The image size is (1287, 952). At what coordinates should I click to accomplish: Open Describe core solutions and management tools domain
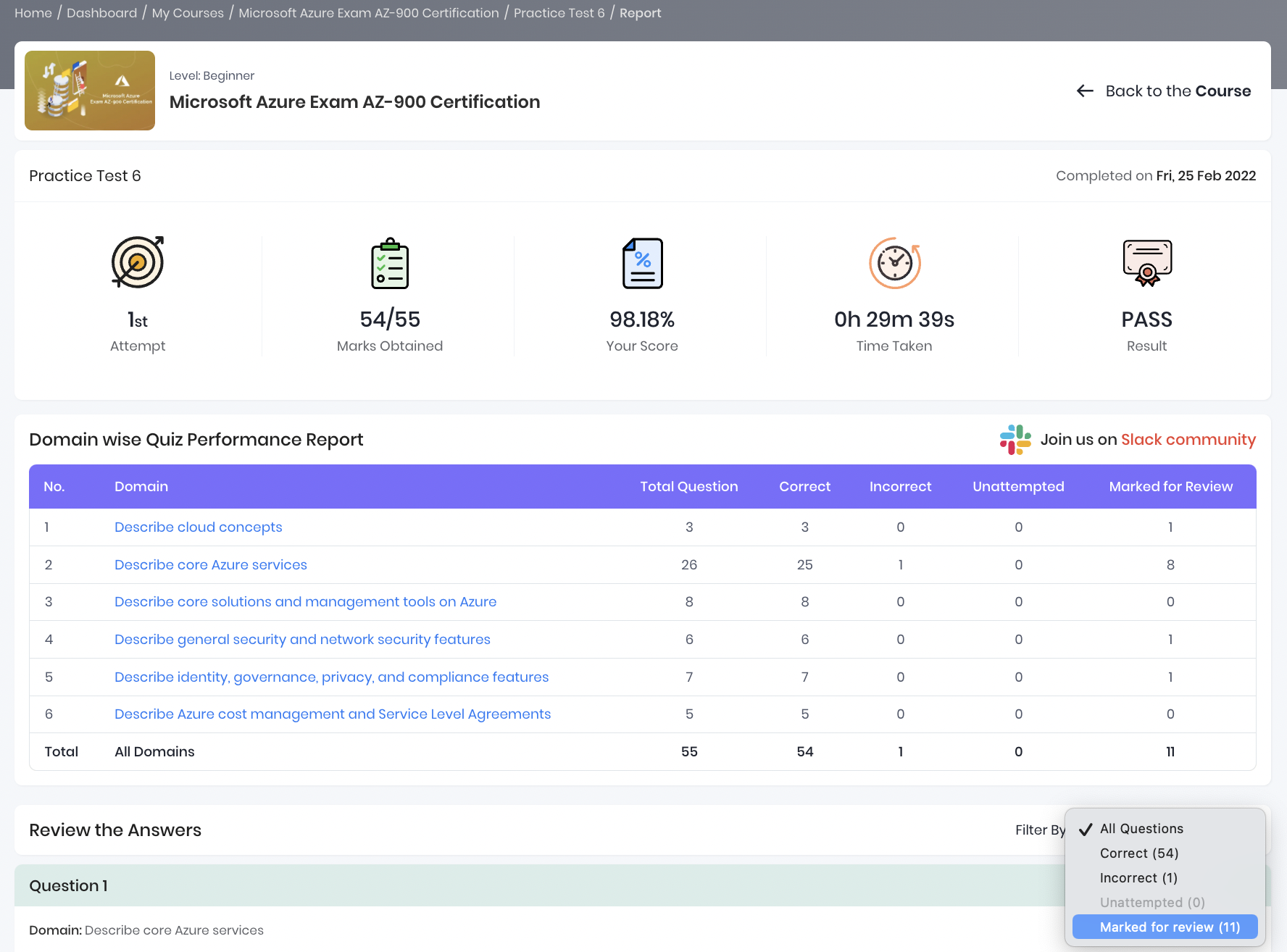click(x=306, y=602)
